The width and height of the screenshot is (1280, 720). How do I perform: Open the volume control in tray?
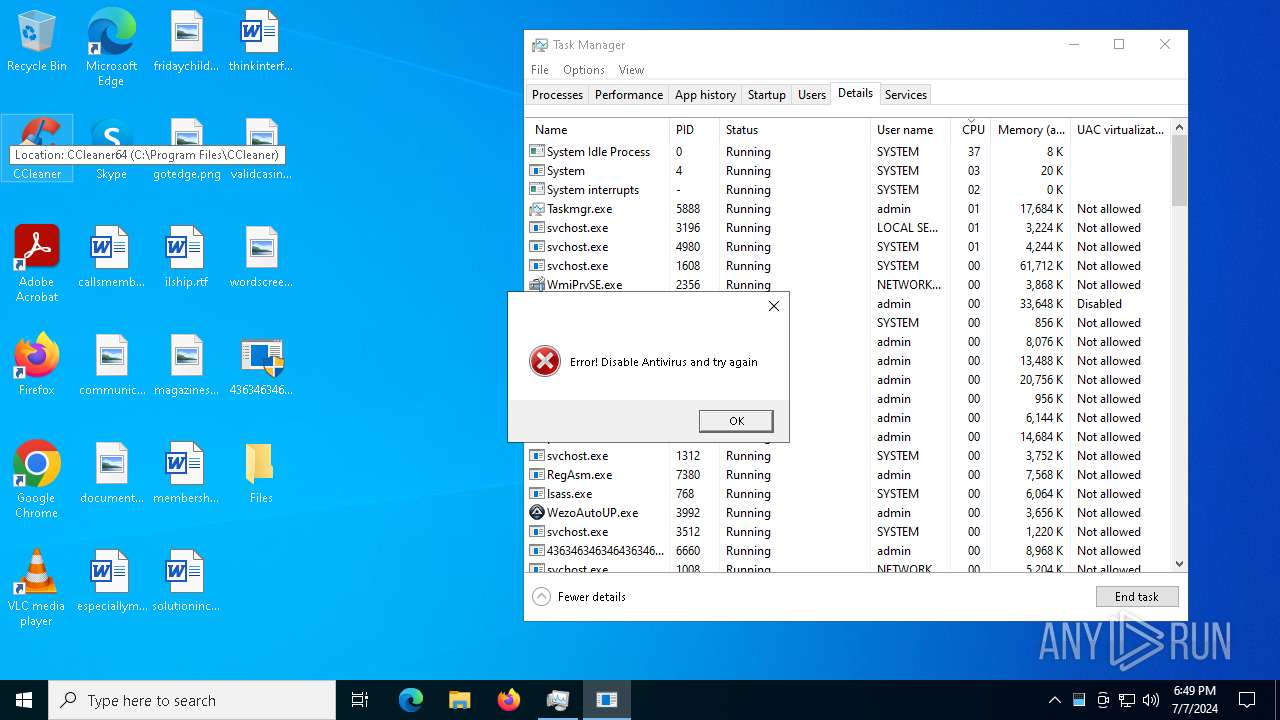(1151, 700)
